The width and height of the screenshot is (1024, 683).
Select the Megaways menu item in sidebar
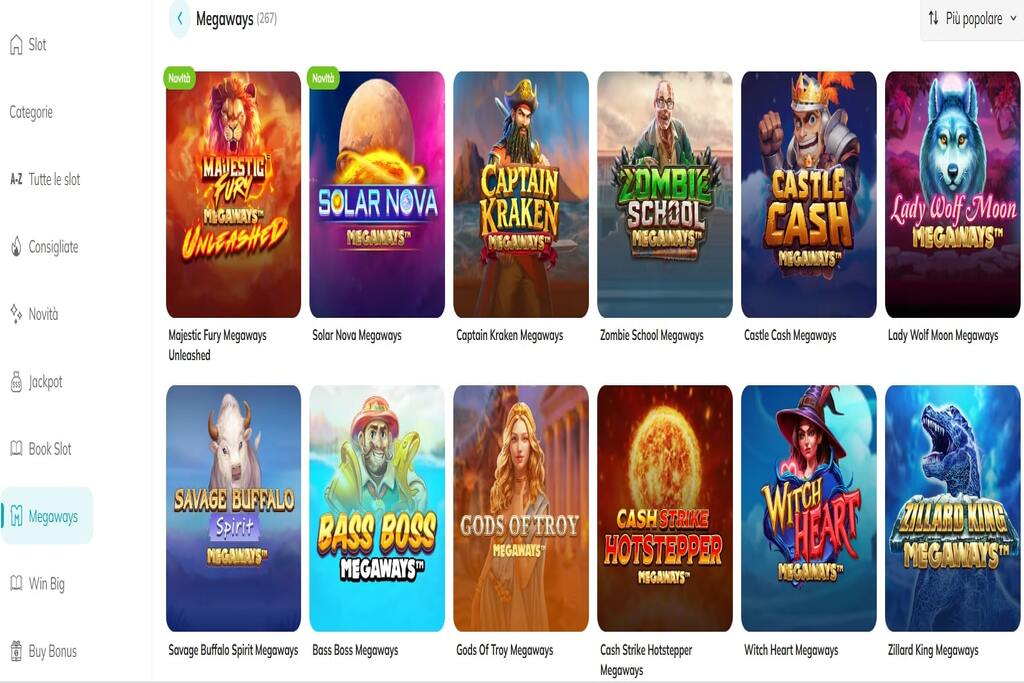point(47,516)
